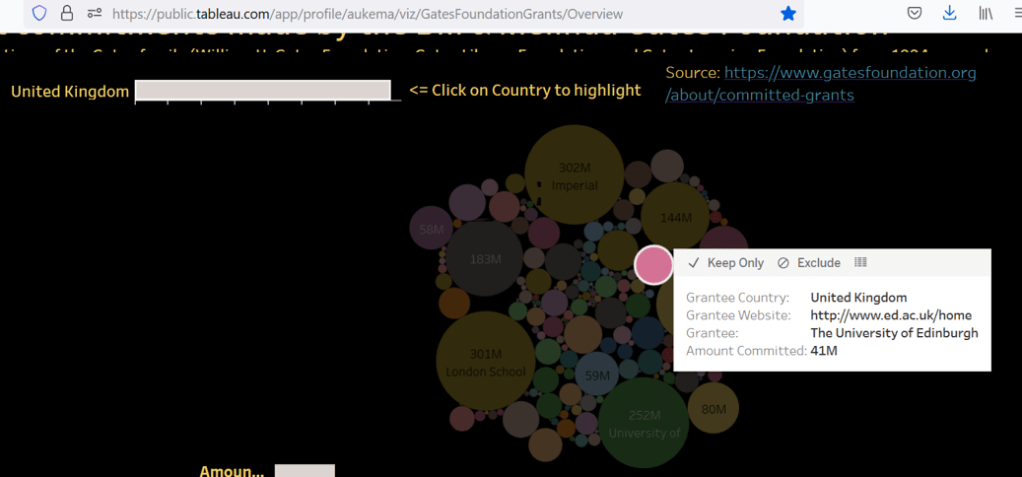Screen dimensions: 1022x477
Task: Open the Firefox downloads panel
Action: [949, 14]
